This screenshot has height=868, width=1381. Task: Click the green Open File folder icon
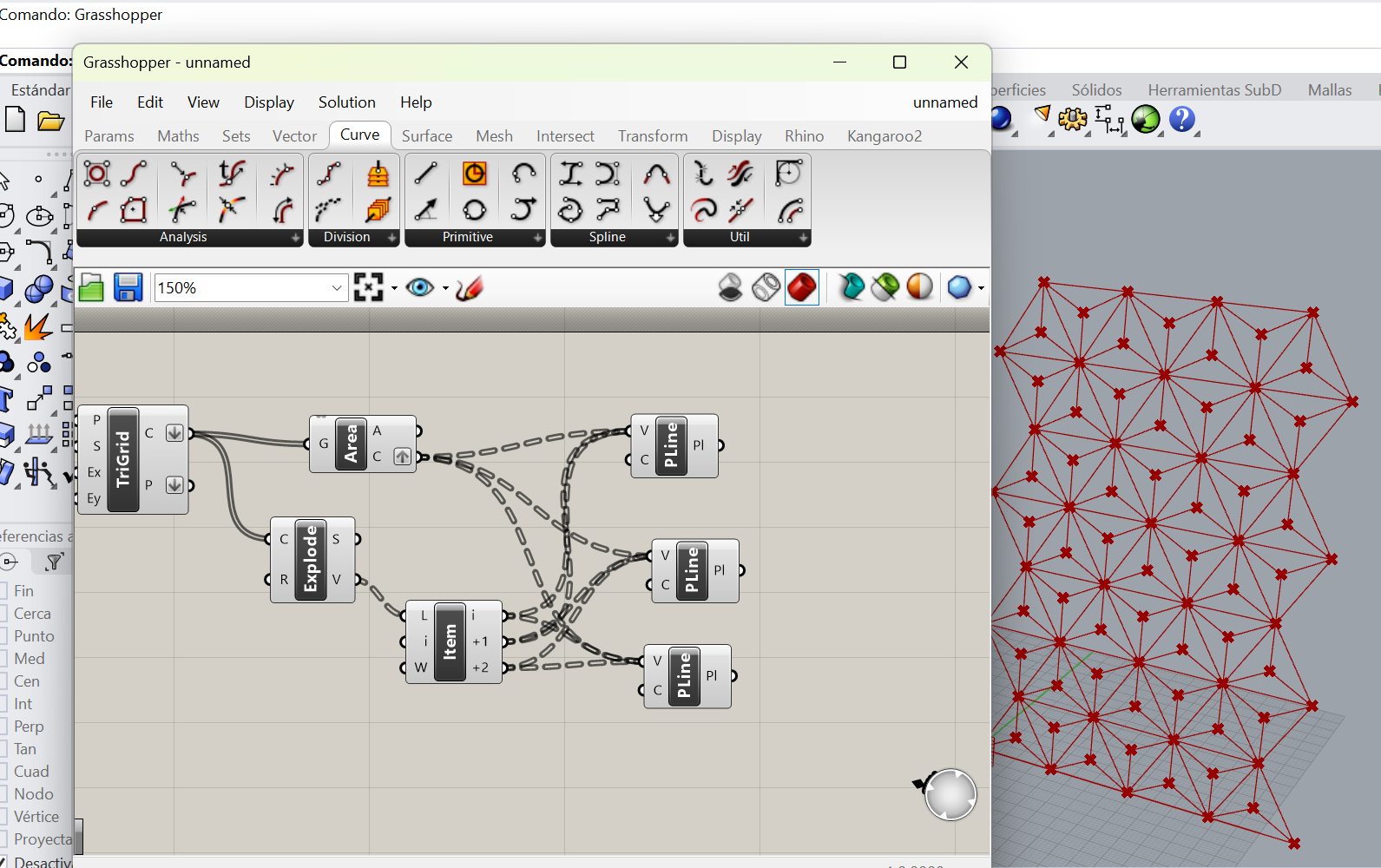(x=91, y=287)
